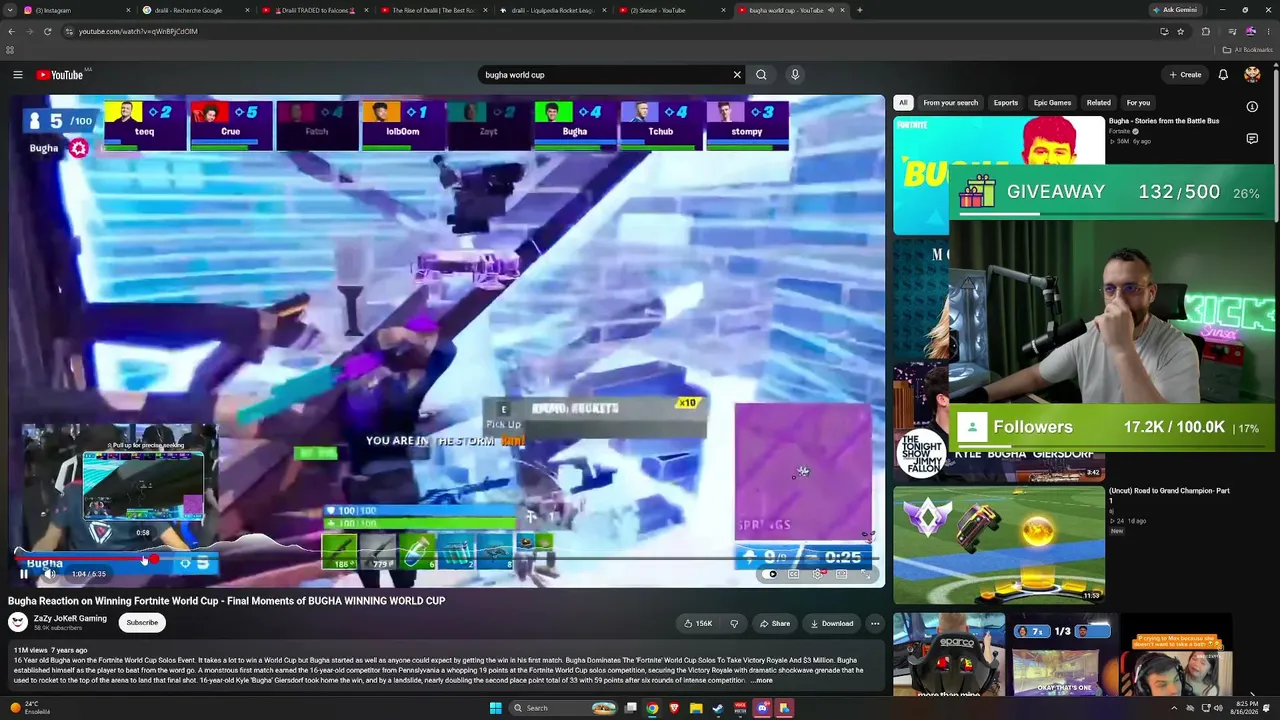Image resolution: width=1280 pixels, height=720 pixels.
Task: Click the Windows taskbar Search box
Action: point(563,708)
